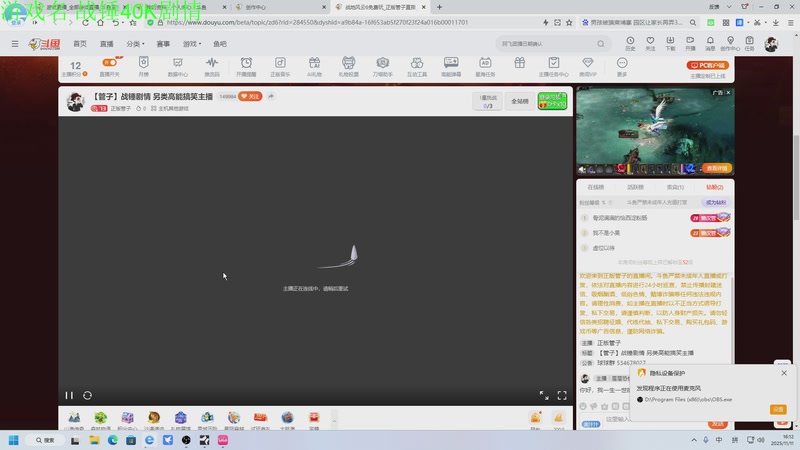Open the 房间VIP diamond icon

click(x=588, y=63)
